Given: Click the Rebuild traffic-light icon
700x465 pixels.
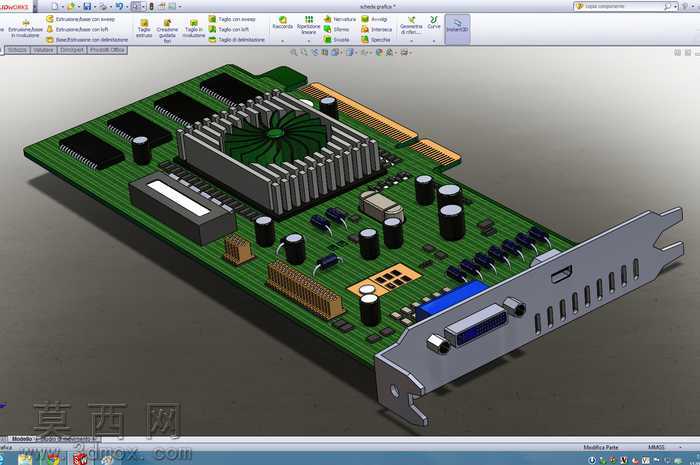Looking at the screenshot, I should [x=151, y=6].
